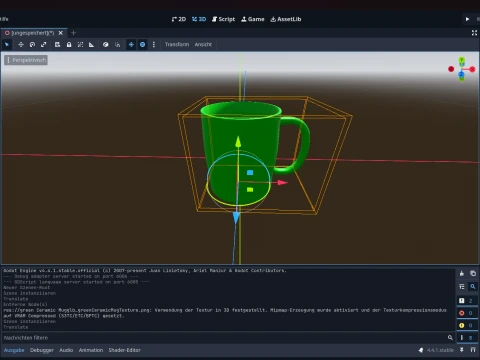Click the "Neuer Szenen-Root" log line

(x=27, y=287)
